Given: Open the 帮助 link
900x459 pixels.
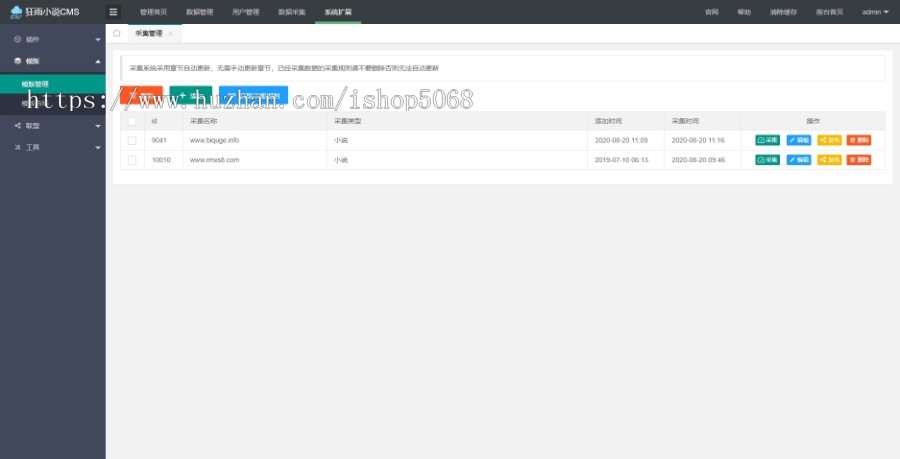Looking at the screenshot, I should coord(744,11).
